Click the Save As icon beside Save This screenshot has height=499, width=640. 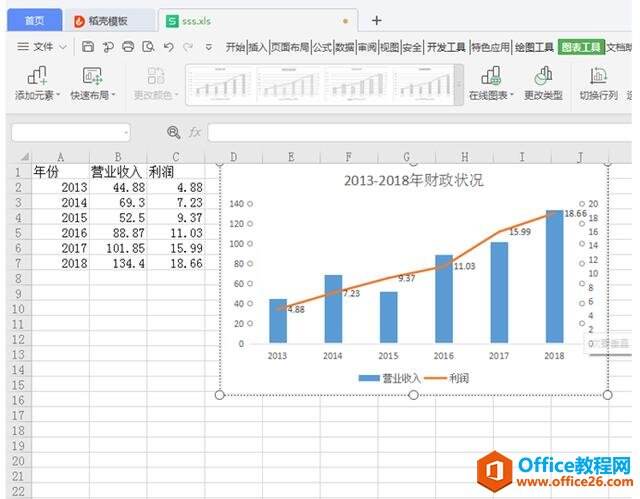(108, 47)
